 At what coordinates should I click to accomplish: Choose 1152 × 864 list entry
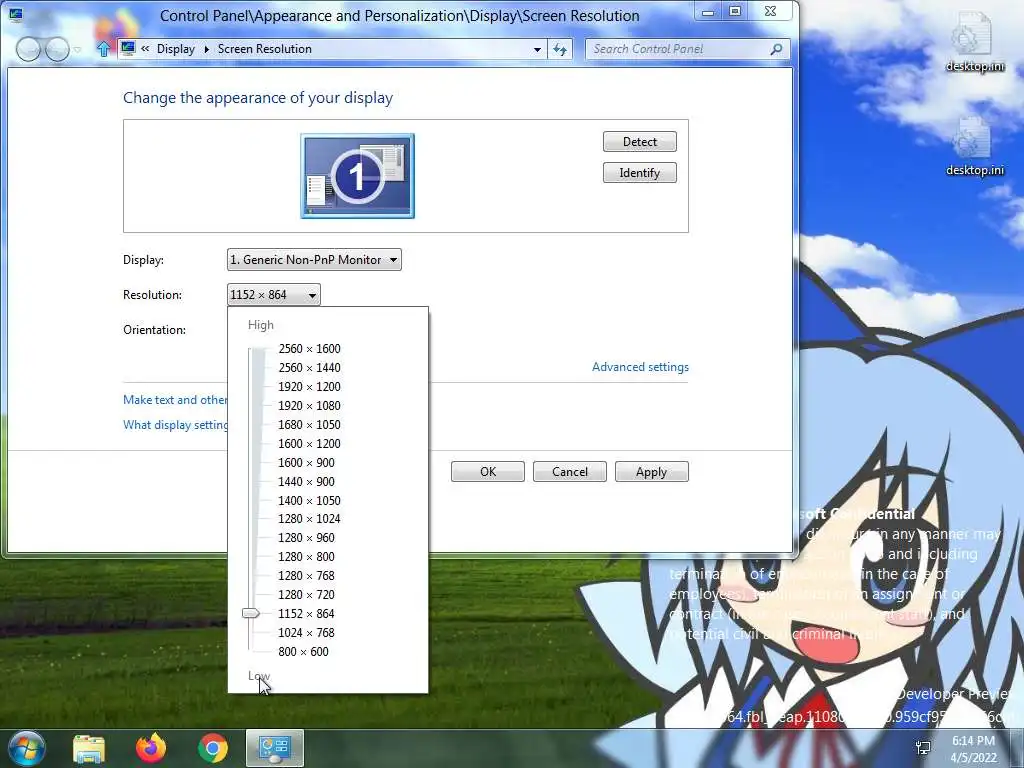[x=306, y=614]
